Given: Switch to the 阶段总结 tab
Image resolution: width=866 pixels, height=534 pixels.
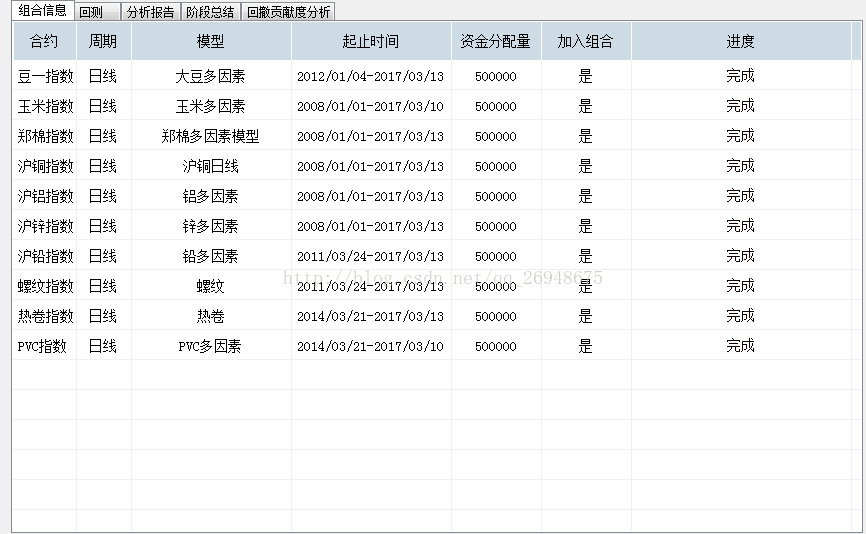Looking at the screenshot, I should [x=210, y=12].
